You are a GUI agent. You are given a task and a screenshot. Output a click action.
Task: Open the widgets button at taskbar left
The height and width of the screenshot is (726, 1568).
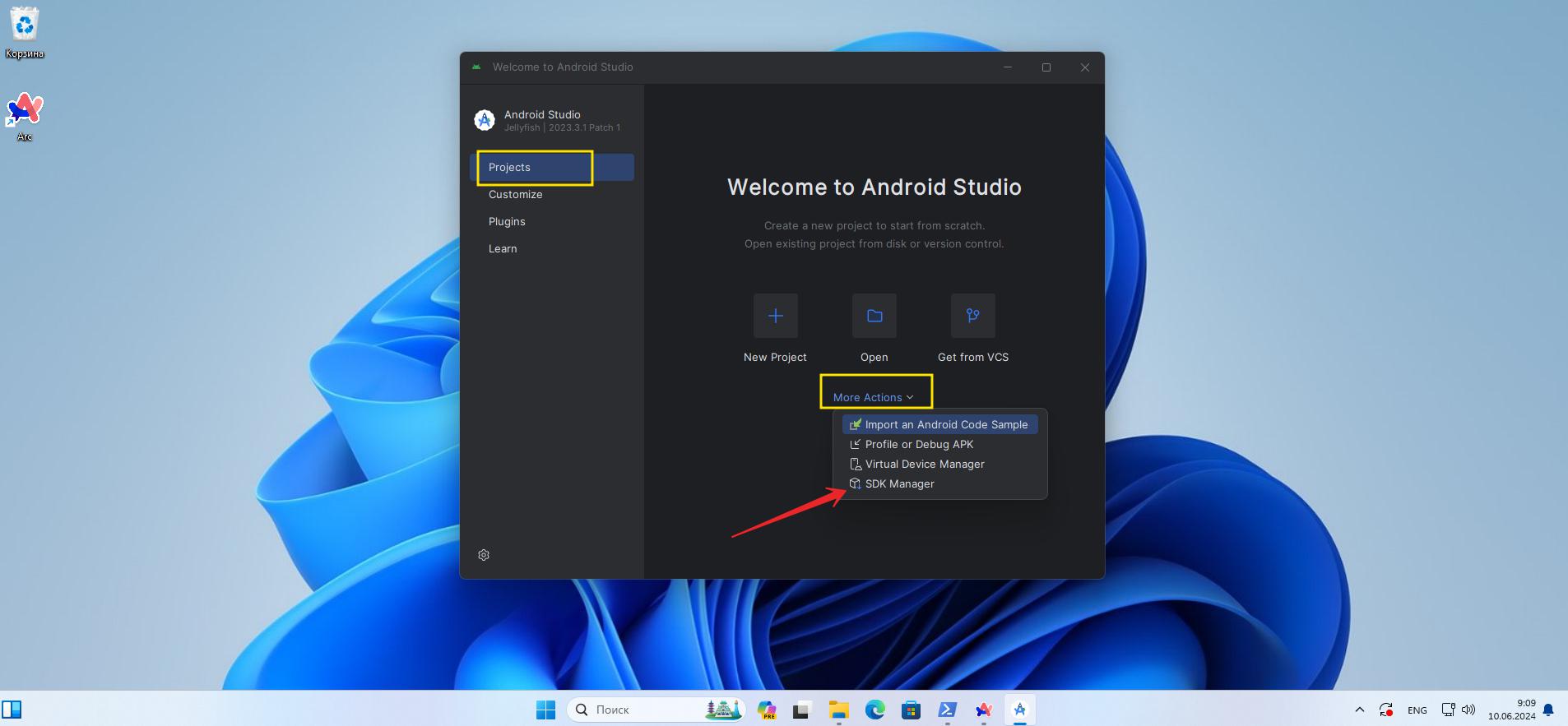point(12,710)
